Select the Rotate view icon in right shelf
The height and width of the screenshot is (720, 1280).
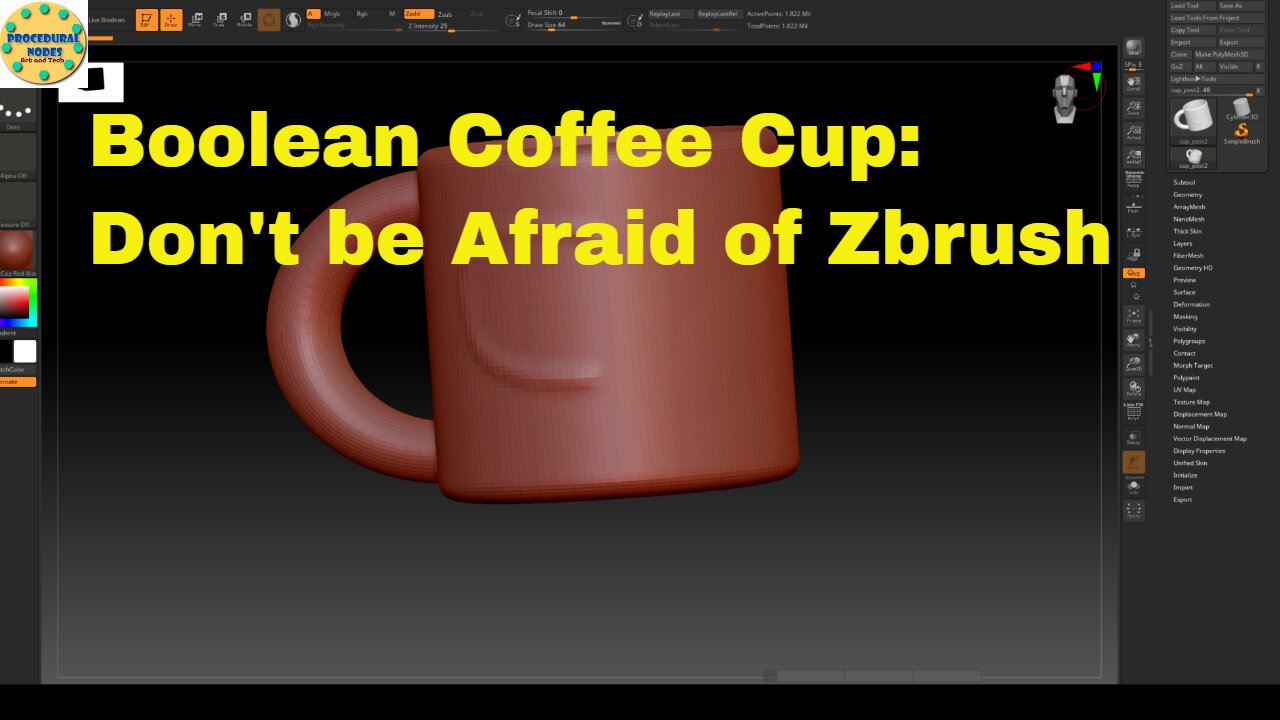point(1133,389)
